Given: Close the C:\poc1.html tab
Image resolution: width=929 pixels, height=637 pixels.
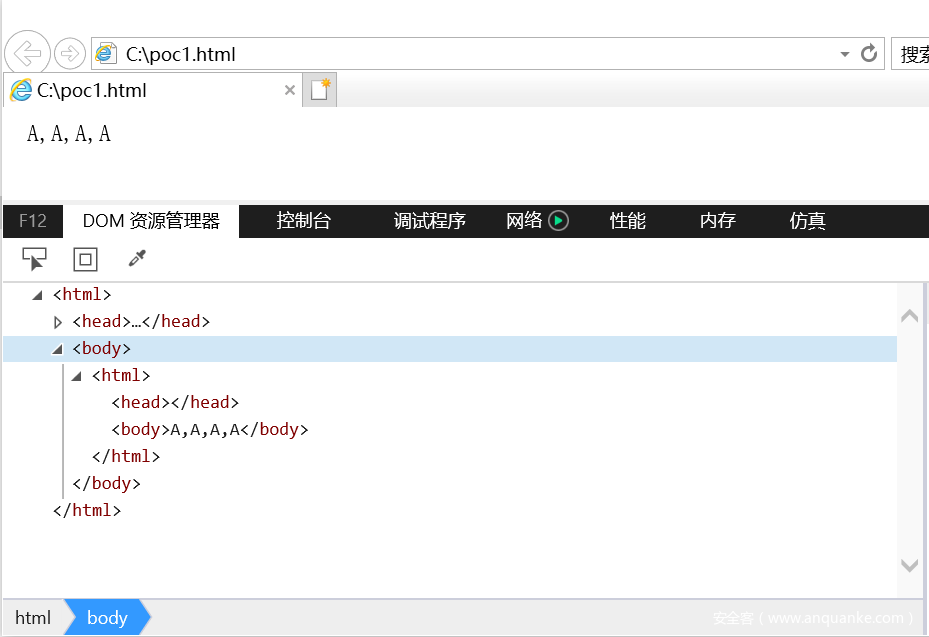Looking at the screenshot, I should tap(290, 90).
